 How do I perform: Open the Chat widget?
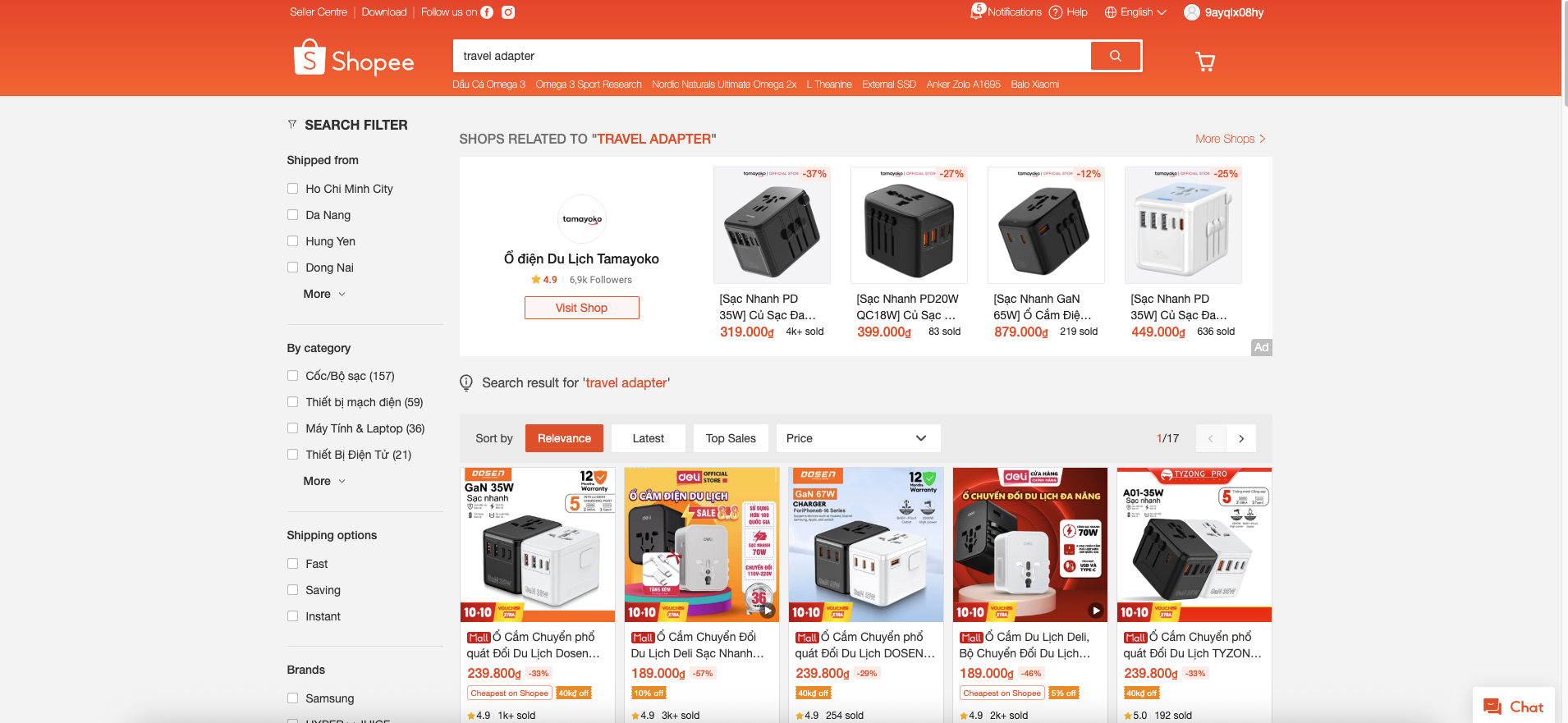1514,707
